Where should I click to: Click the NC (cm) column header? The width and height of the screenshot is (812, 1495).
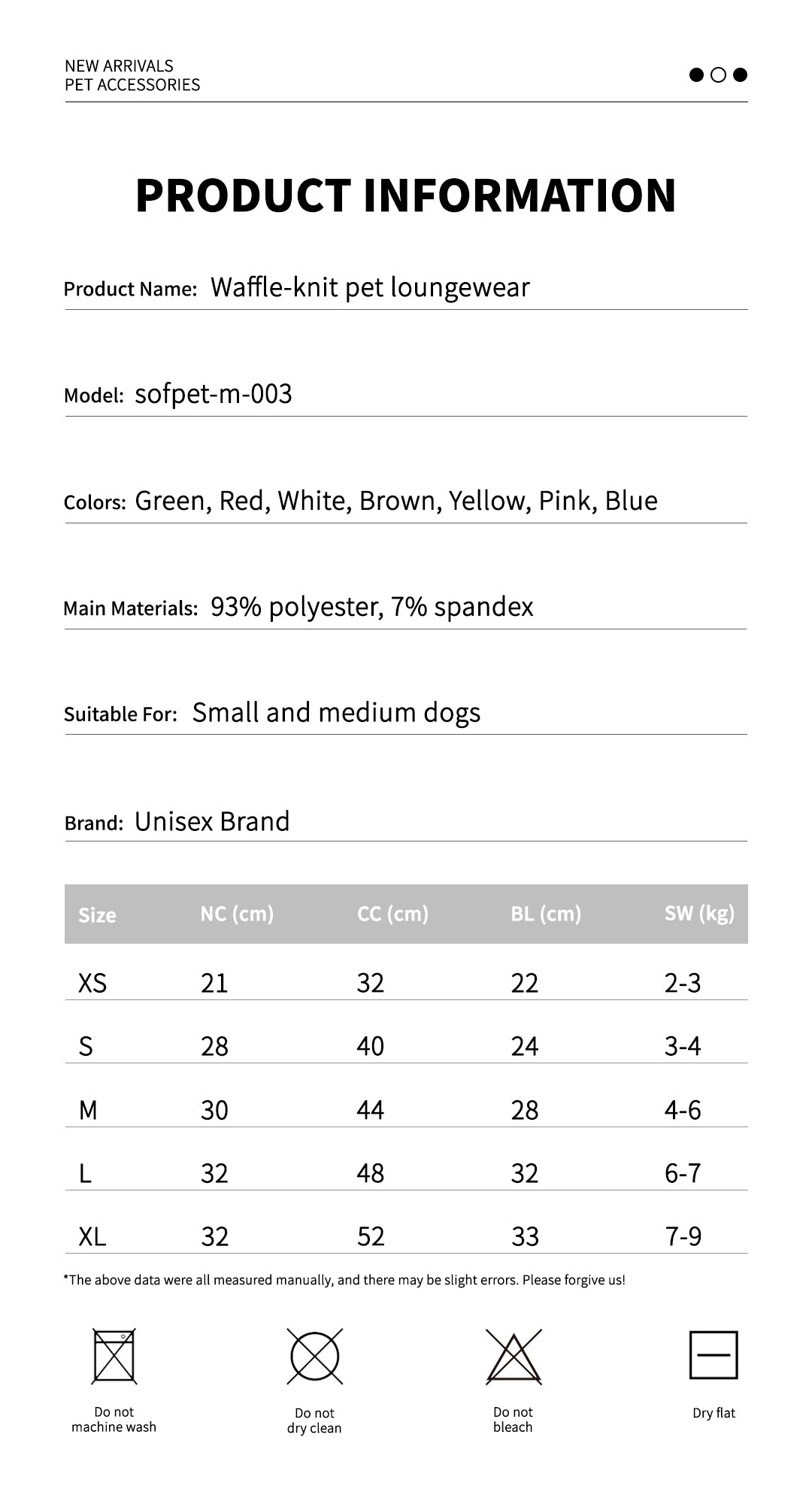click(237, 914)
